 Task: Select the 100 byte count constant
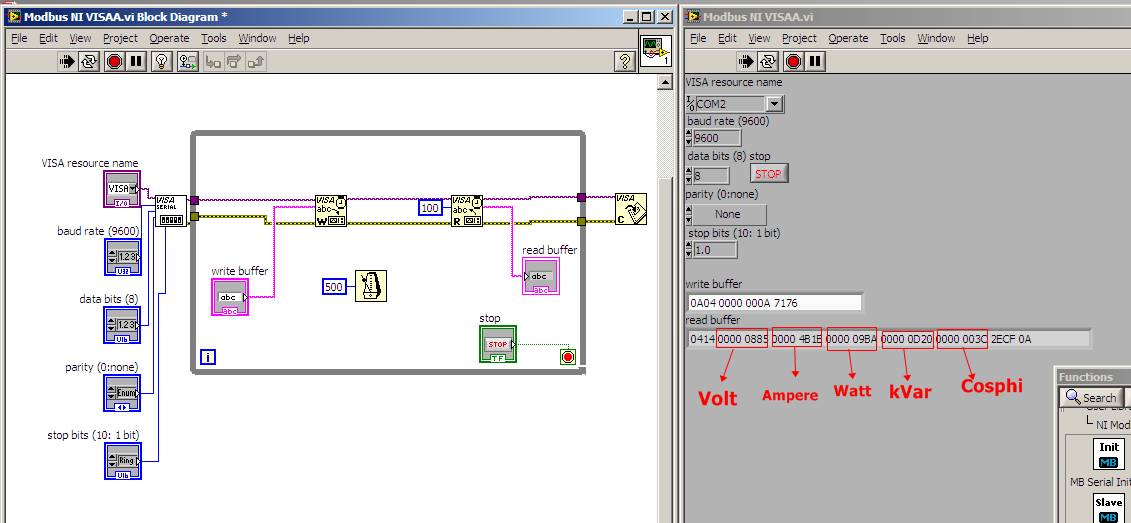[x=430, y=208]
